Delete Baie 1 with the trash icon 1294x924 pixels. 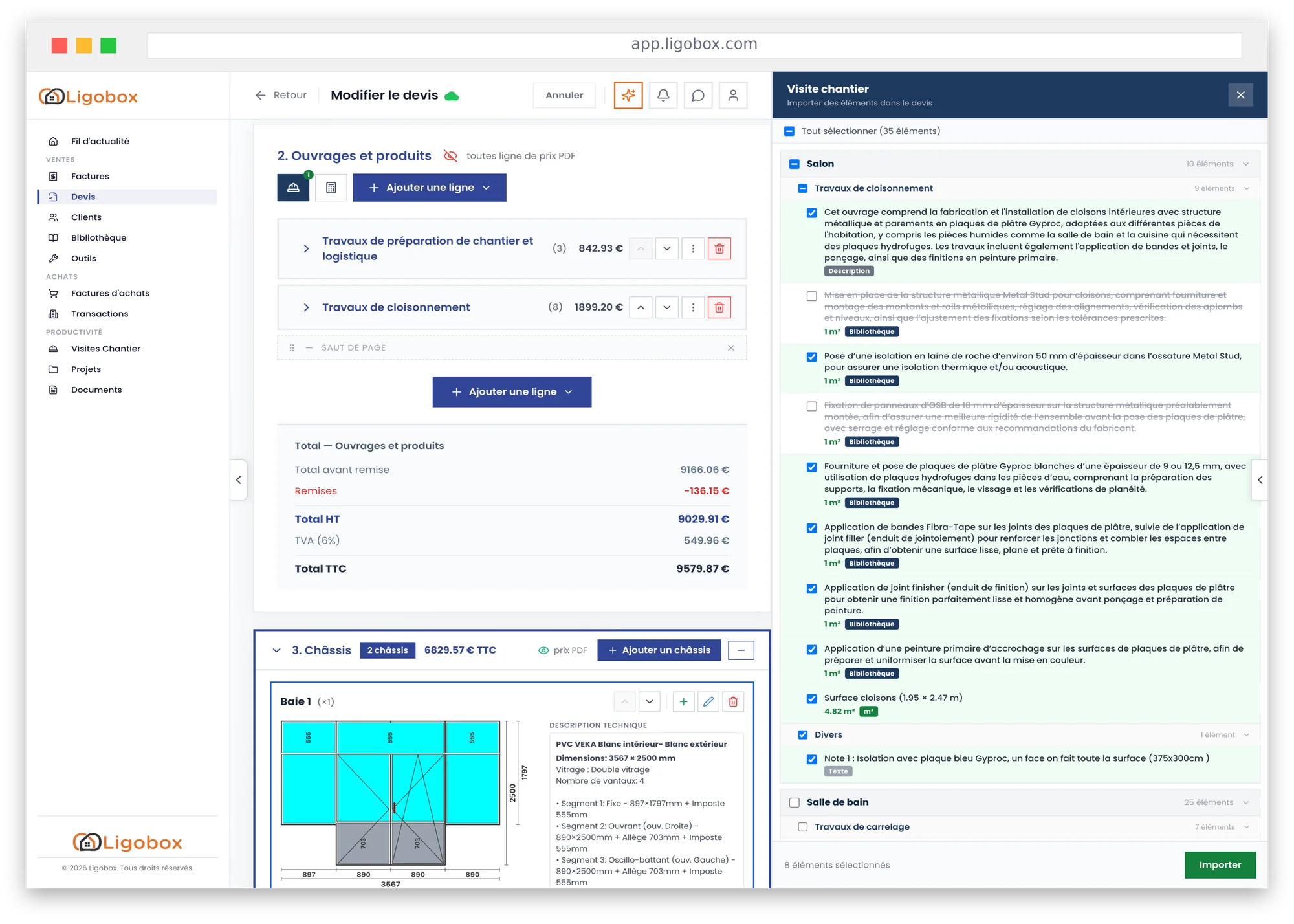(x=733, y=701)
